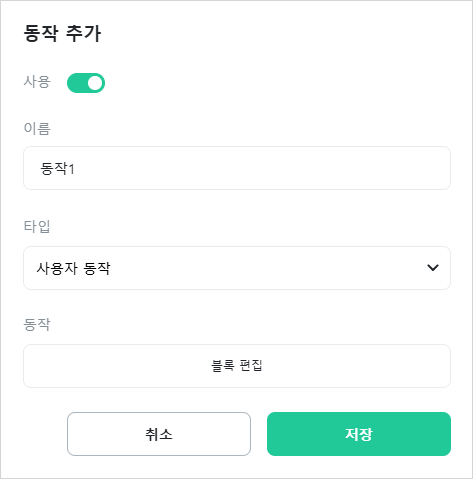Open the 블록 편집 block editor
This screenshot has width=473, height=479.
click(x=237, y=366)
